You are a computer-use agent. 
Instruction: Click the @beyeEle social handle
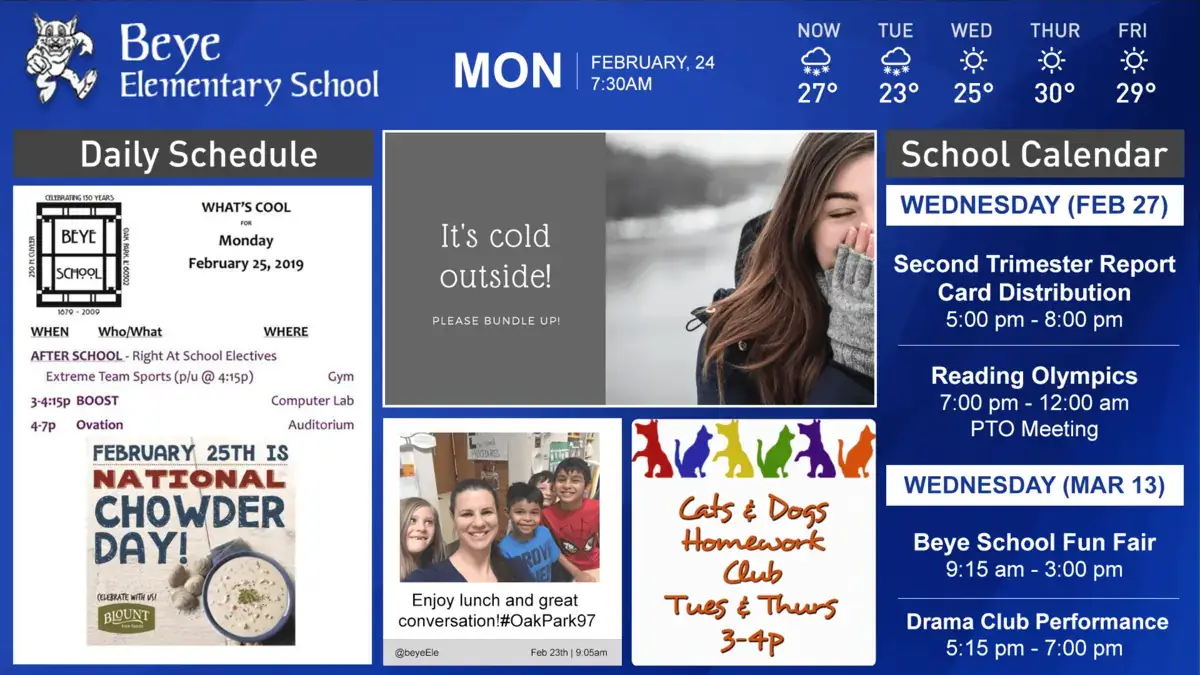(416, 653)
